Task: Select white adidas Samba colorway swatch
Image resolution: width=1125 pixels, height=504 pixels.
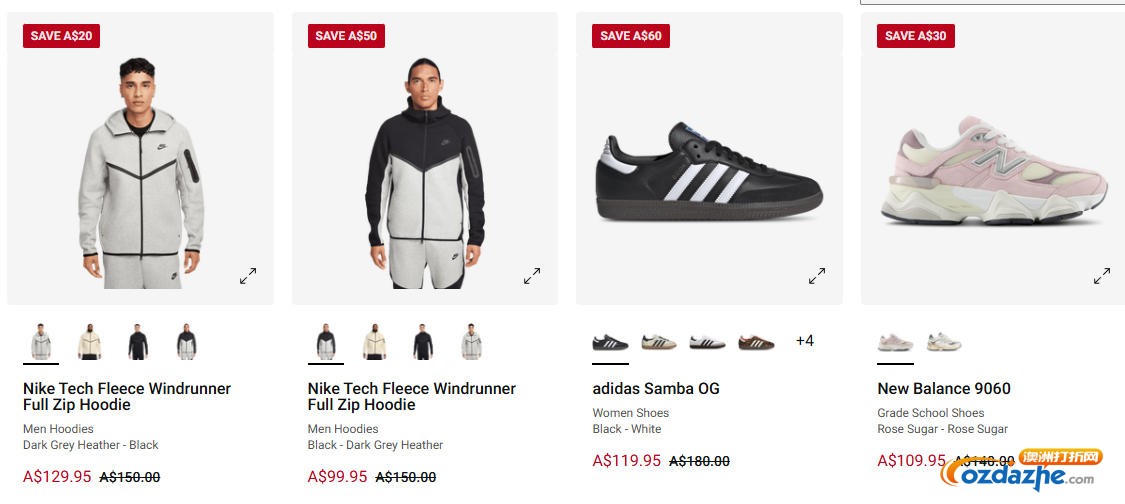Action: 707,342
